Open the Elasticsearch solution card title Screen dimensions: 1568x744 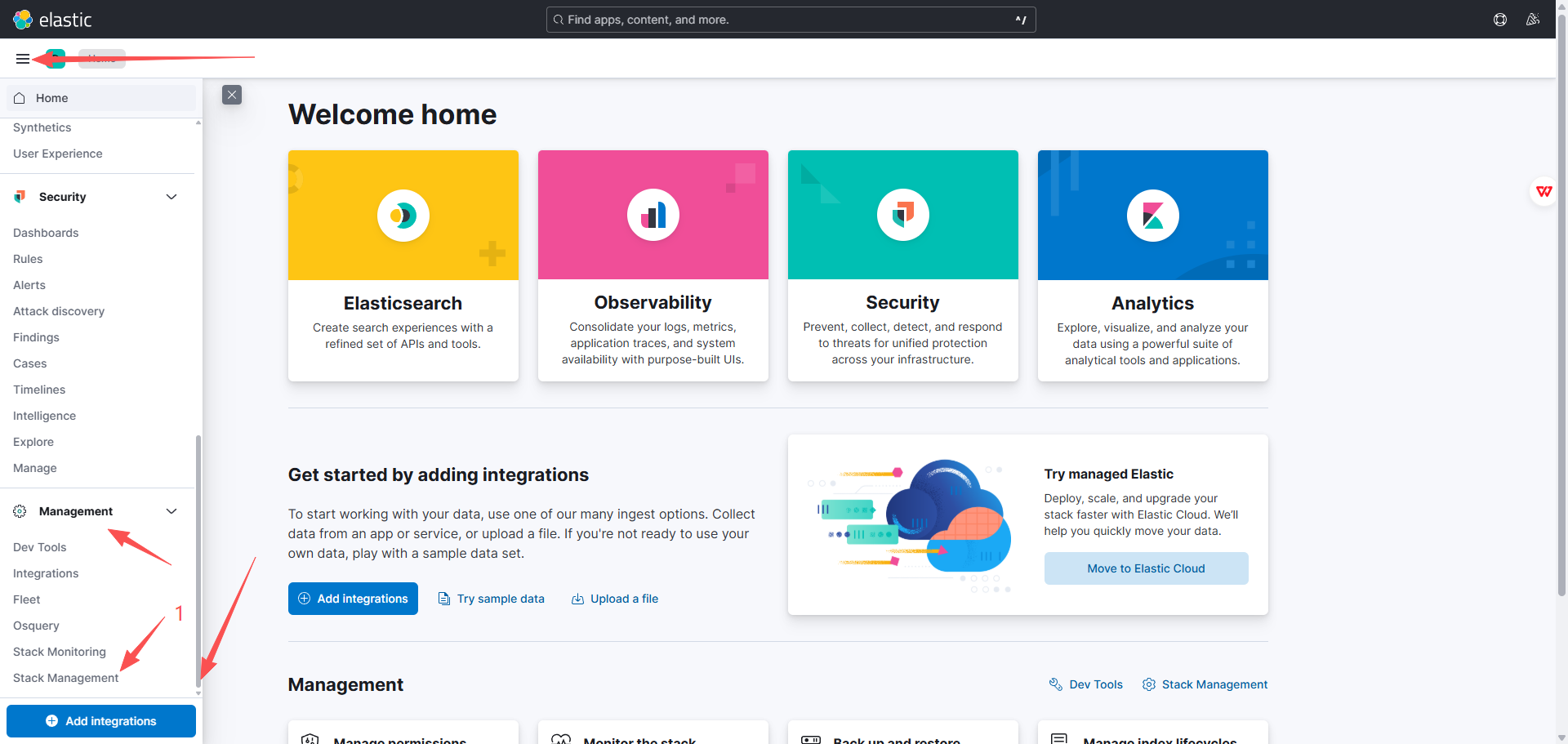(x=403, y=303)
